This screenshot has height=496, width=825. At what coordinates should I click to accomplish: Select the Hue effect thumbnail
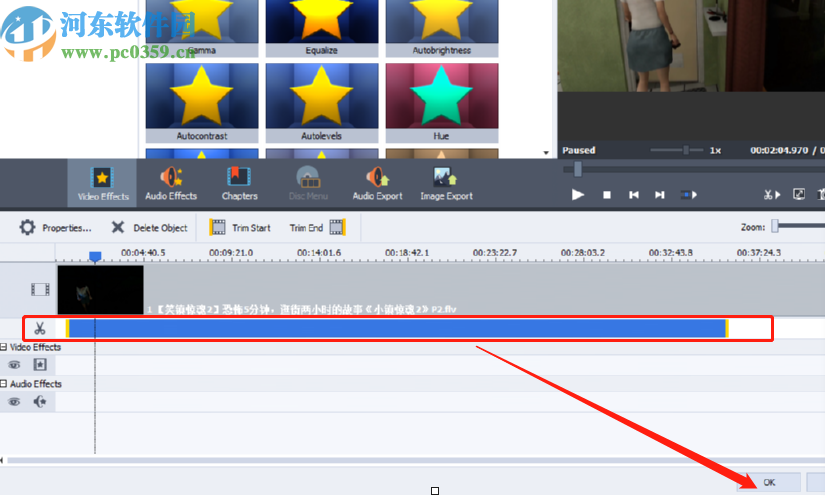pyautogui.click(x=441, y=103)
